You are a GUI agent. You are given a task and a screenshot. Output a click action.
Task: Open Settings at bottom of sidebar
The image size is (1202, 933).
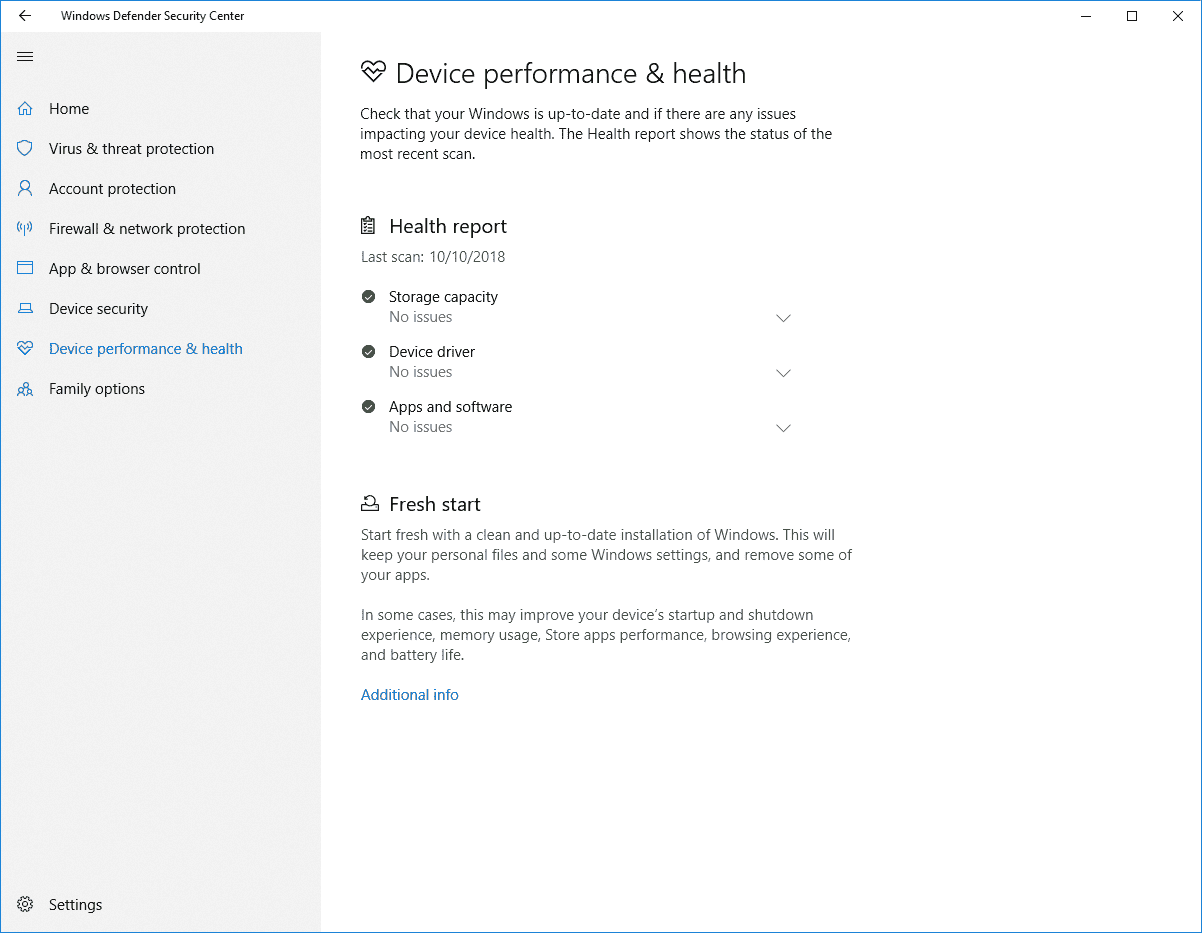(75, 905)
